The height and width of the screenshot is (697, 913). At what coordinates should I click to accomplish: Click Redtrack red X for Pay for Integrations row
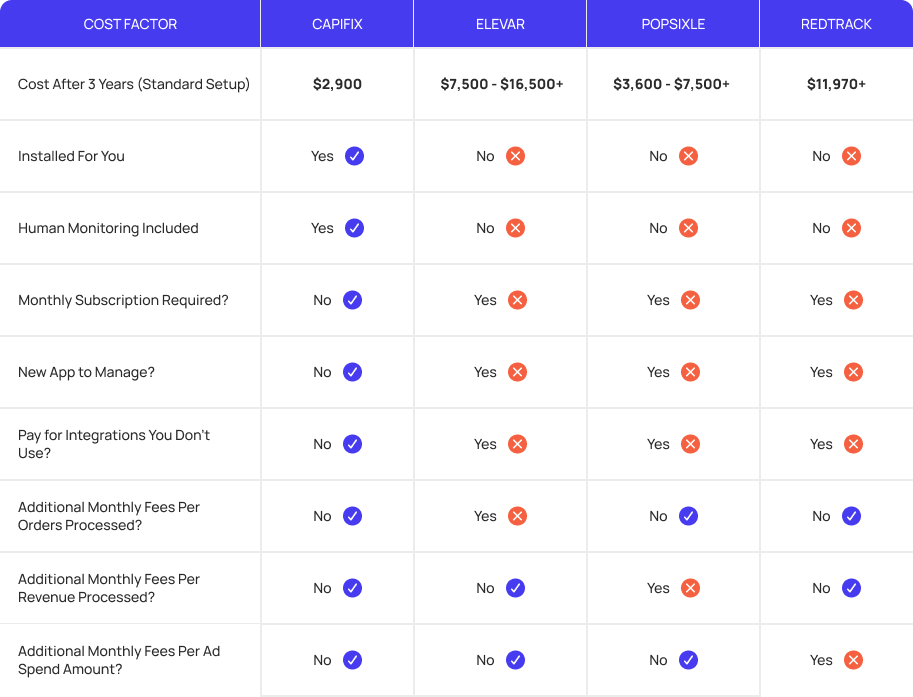pyautogui.click(x=854, y=444)
